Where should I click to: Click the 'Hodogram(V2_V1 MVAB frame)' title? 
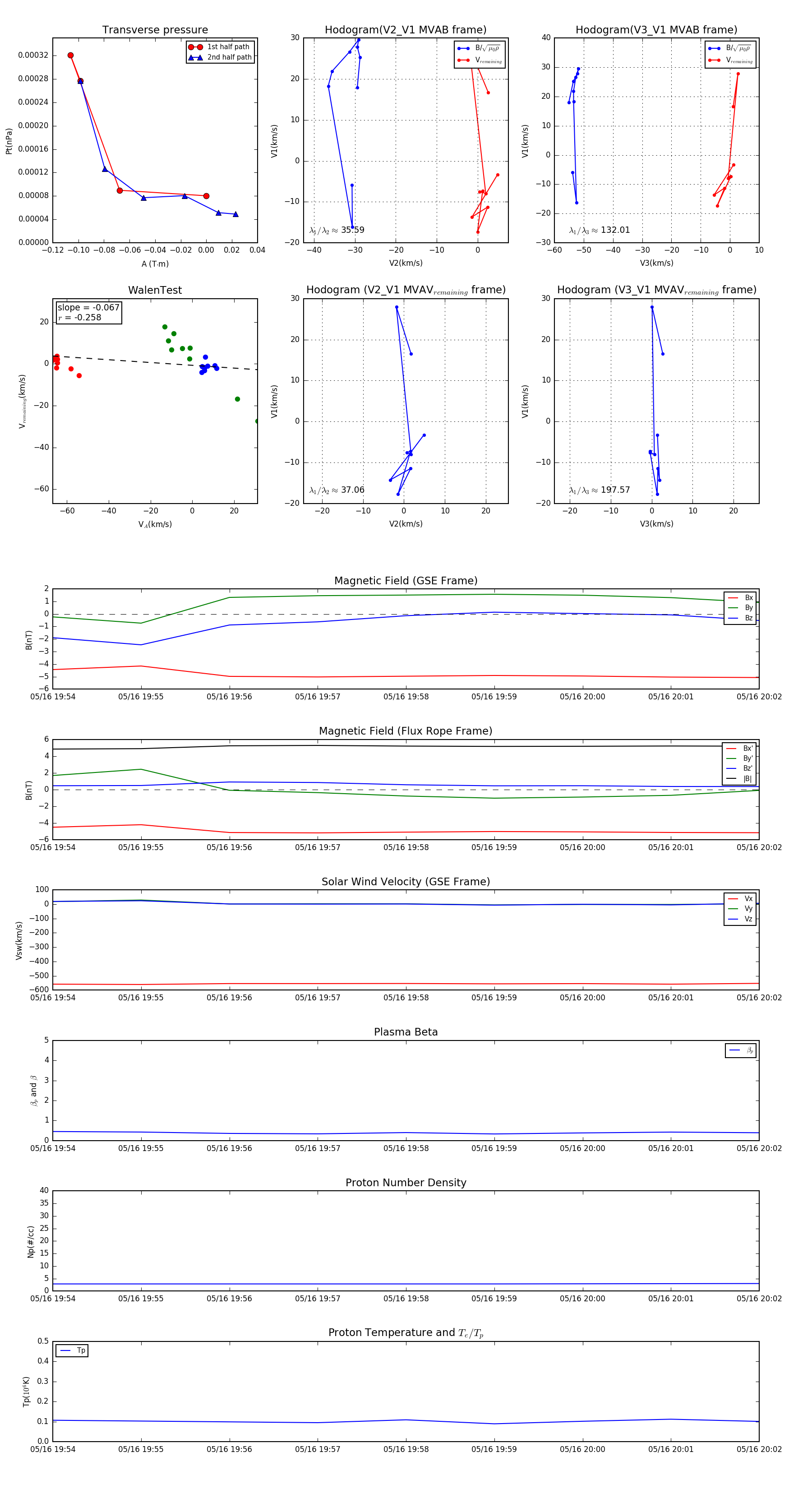click(x=405, y=30)
